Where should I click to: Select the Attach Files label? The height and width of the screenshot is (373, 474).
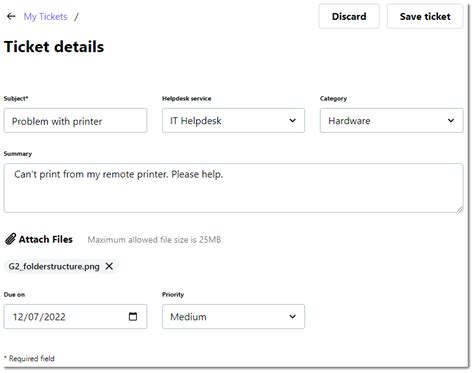point(46,239)
